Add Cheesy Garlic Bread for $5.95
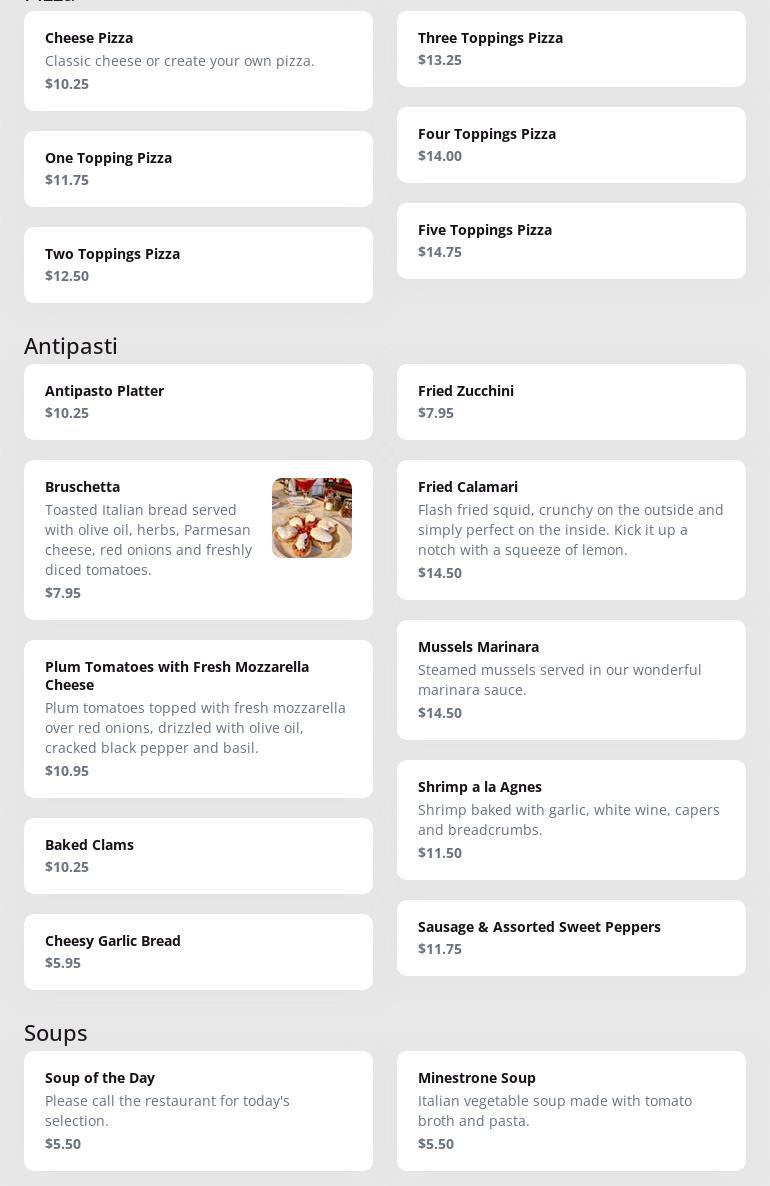Viewport: 770px width, 1186px height. [198, 952]
